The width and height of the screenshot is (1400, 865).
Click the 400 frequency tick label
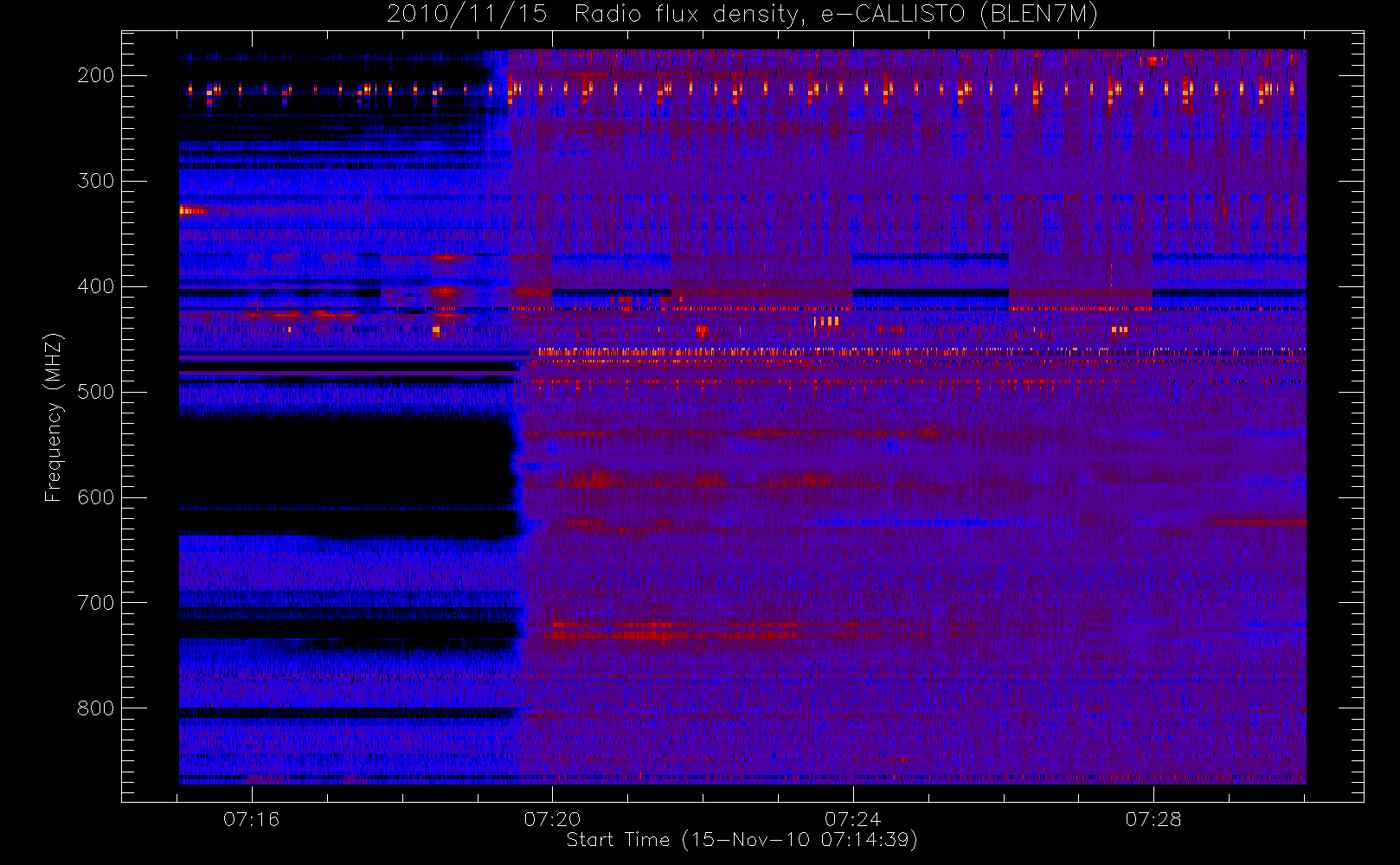tap(96, 286)
